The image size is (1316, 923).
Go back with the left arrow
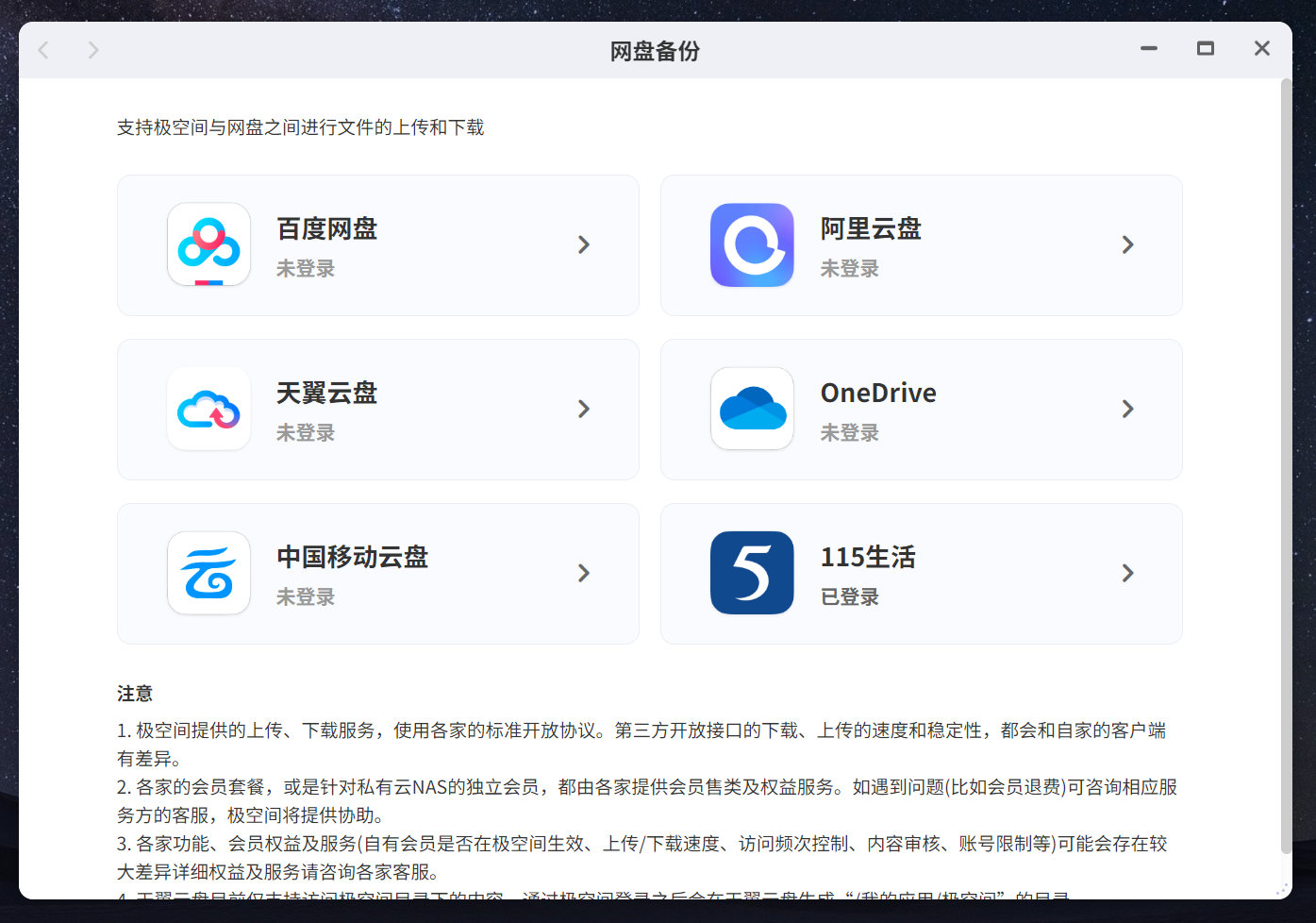pos(43,50)
